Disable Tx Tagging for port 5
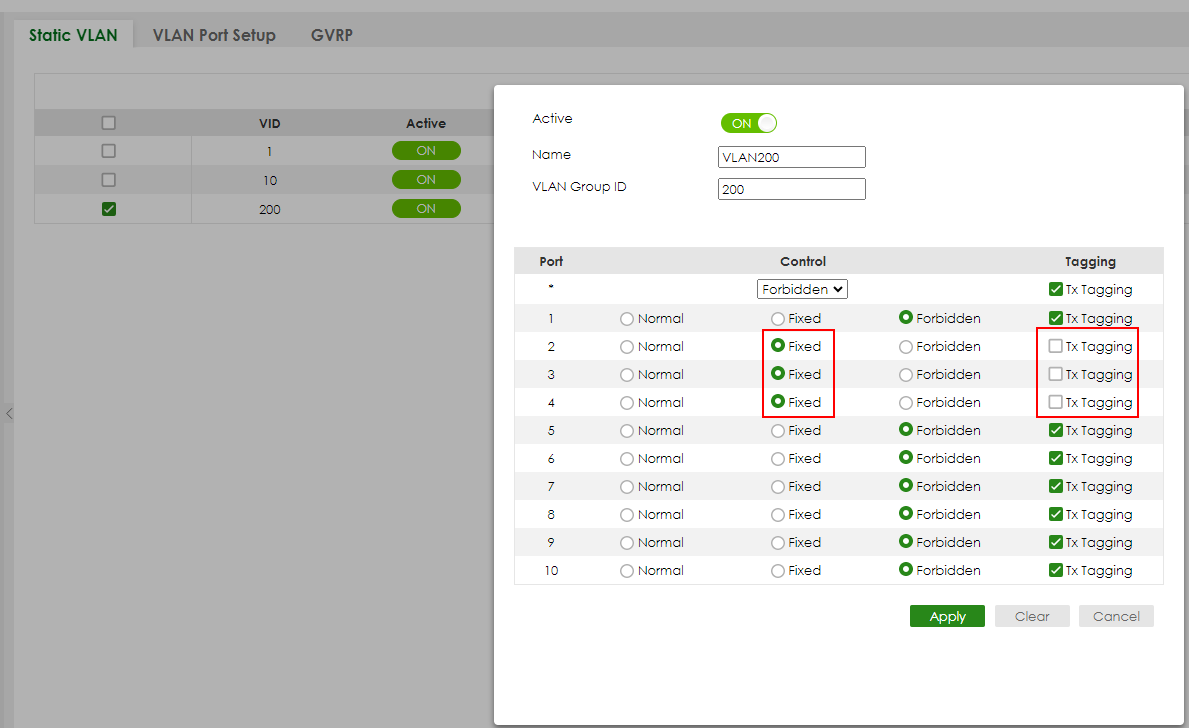Image resolution: width=1189 pixels, height=728 pixels. click(1056, 430)
